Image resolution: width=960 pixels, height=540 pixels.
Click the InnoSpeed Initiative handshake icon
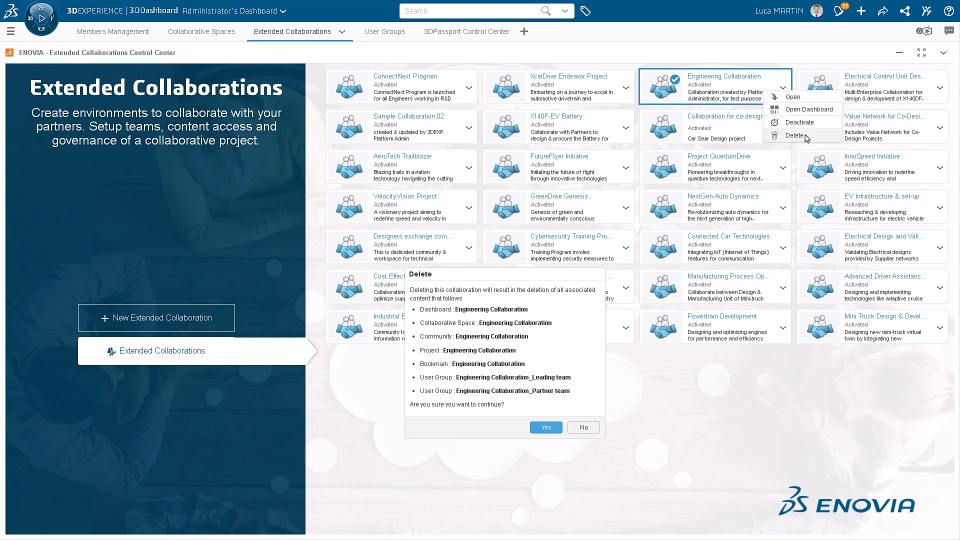(820, 168)
